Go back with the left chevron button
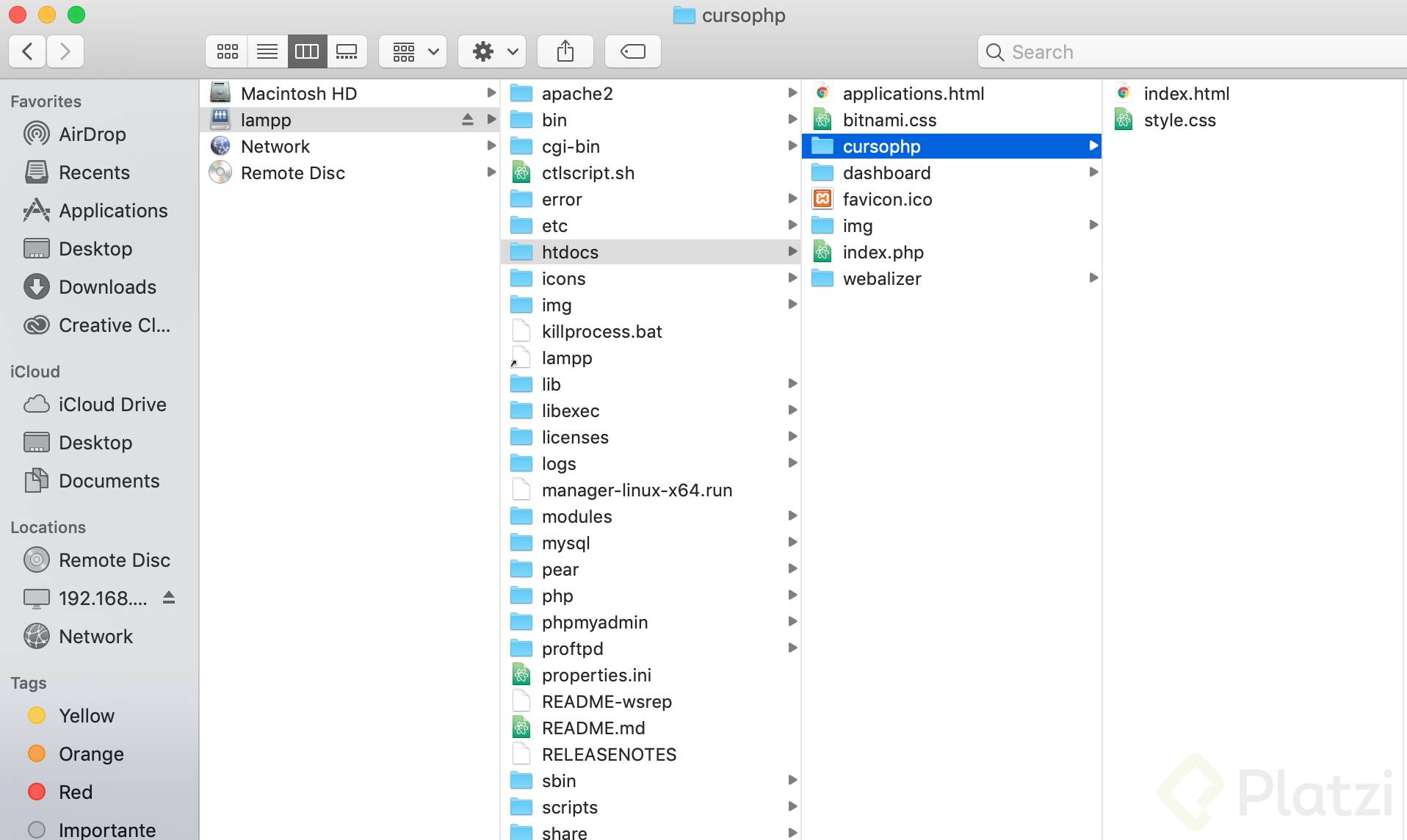The width and height of the screenshot is (1407, 840). coord(28,51)
